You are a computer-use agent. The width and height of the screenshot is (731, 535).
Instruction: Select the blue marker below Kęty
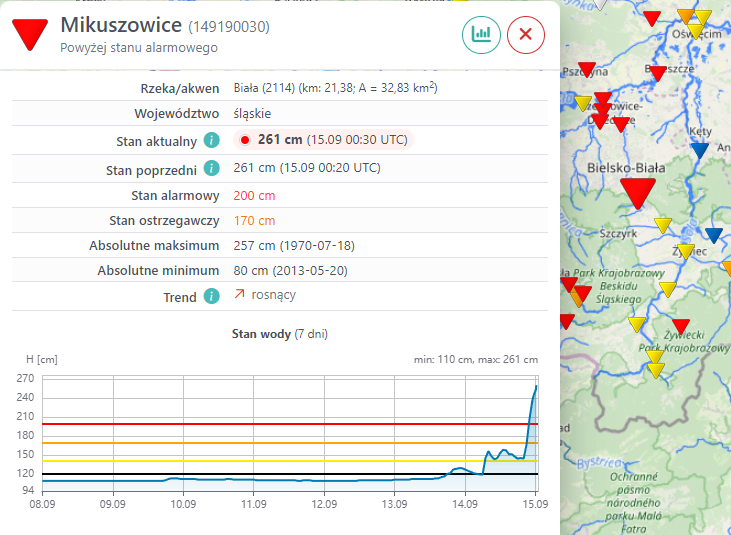(700, 150)
